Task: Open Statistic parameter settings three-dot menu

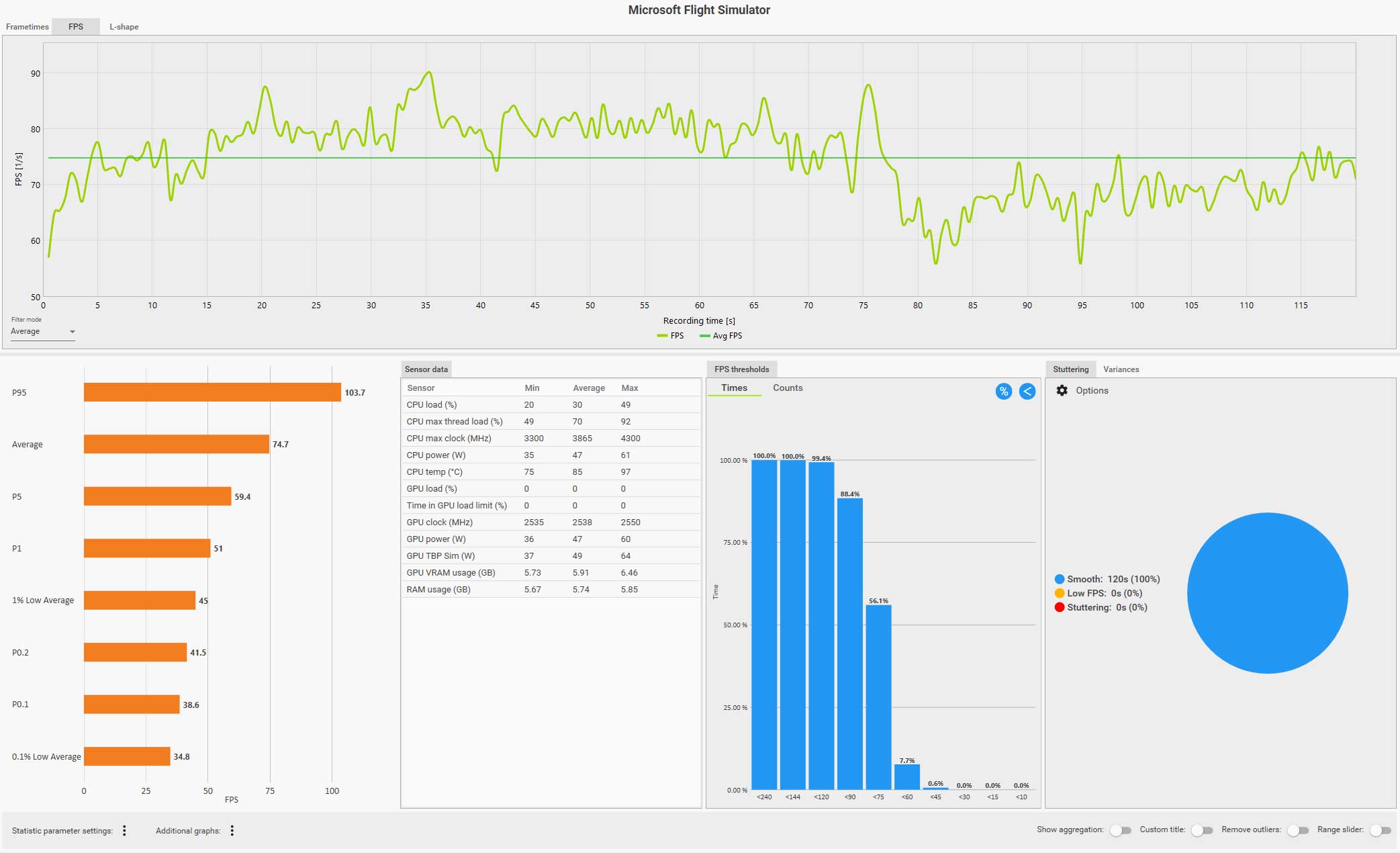Action: pyautogui.click(x=124, y=831)
